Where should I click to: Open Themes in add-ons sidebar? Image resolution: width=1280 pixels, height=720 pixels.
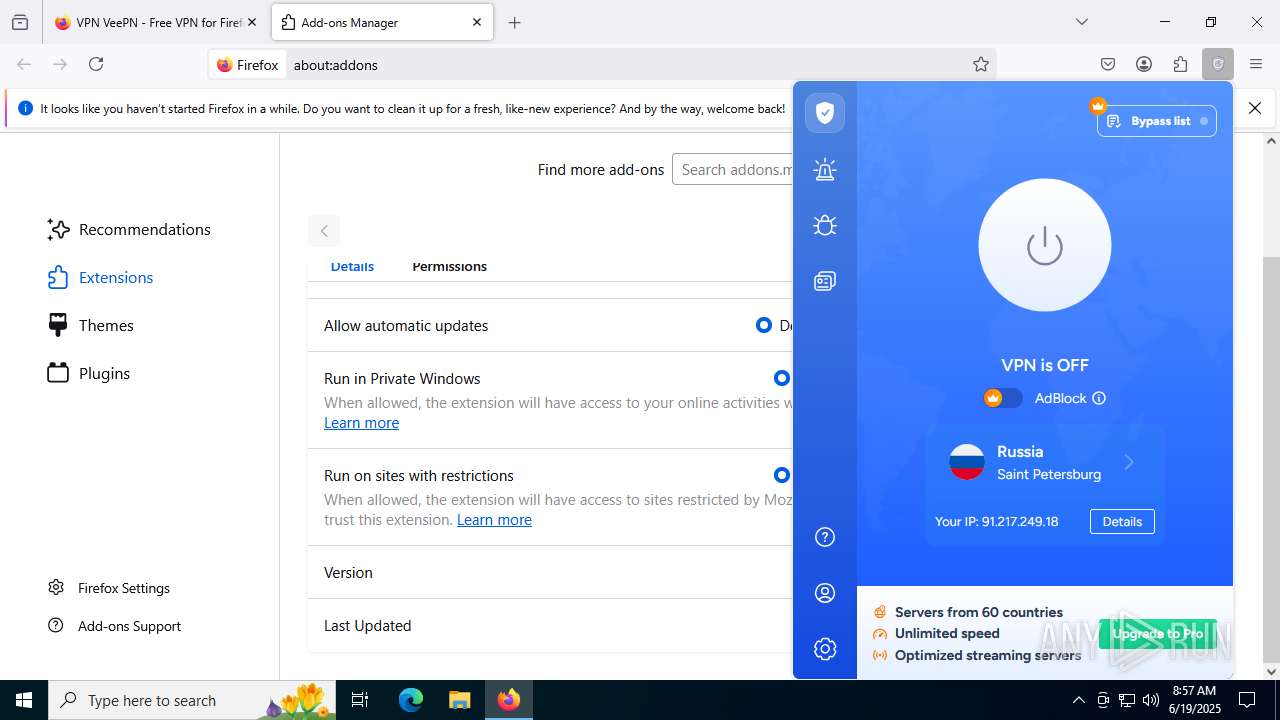coord(90,326)
